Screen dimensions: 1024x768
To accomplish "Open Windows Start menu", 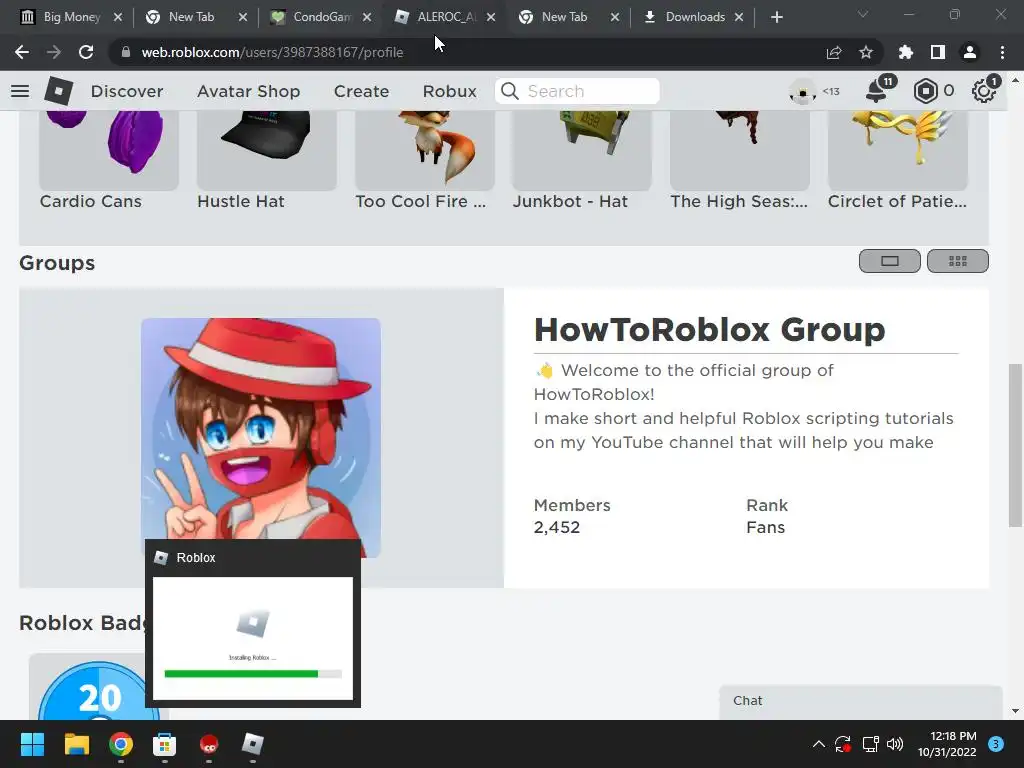I will point(32,744).
